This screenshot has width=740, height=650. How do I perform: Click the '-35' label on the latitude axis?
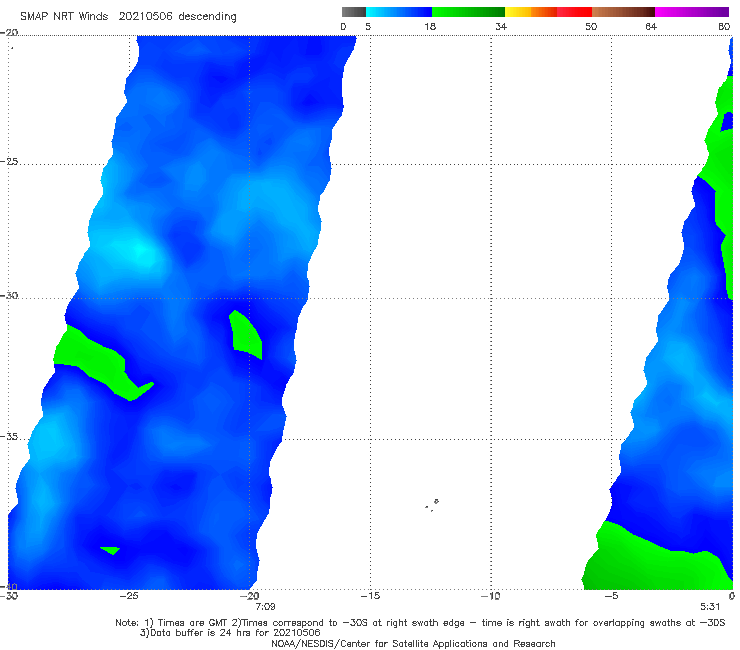tap(9, 437)
